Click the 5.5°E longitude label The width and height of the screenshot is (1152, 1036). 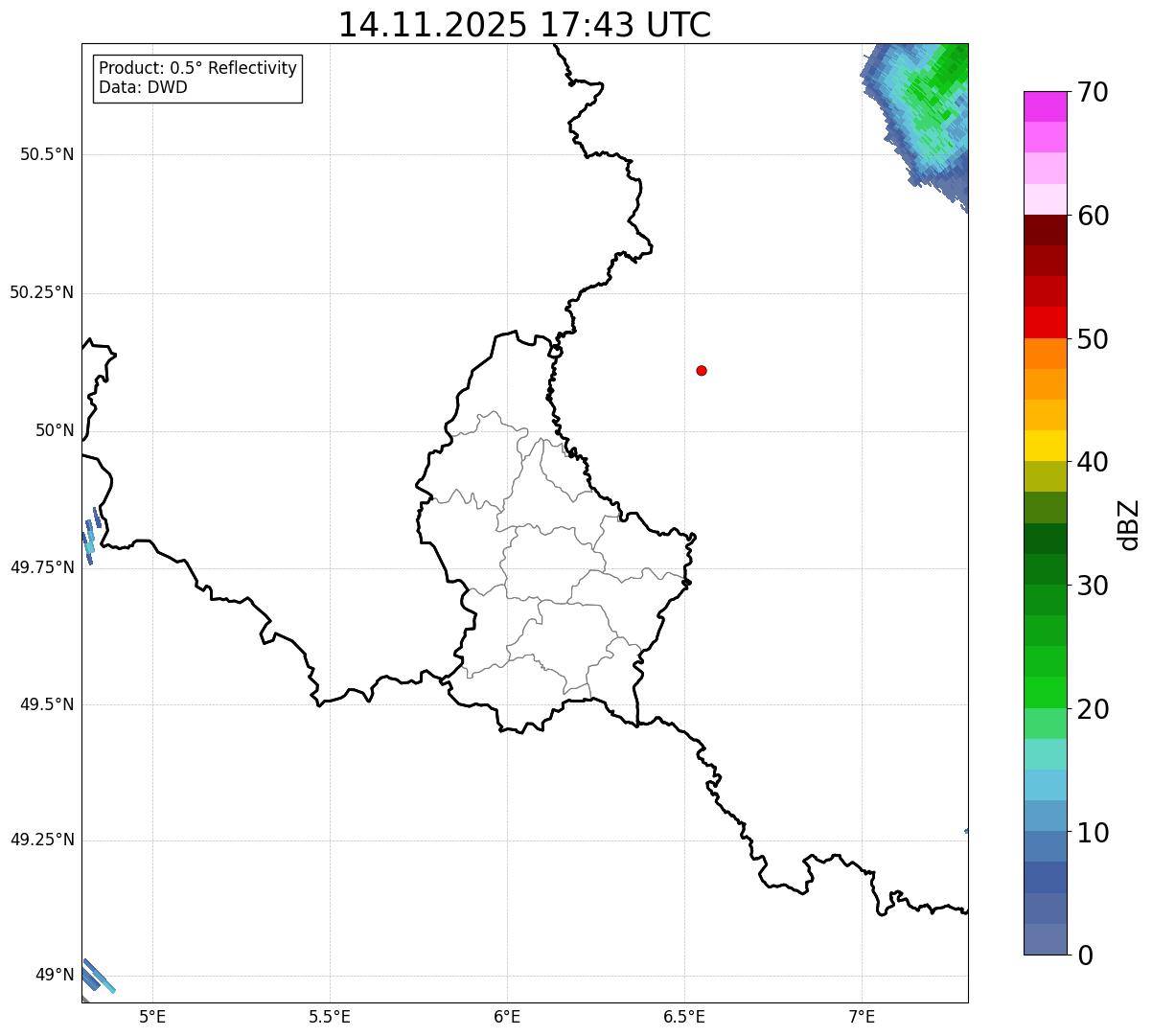(330, 1016)
